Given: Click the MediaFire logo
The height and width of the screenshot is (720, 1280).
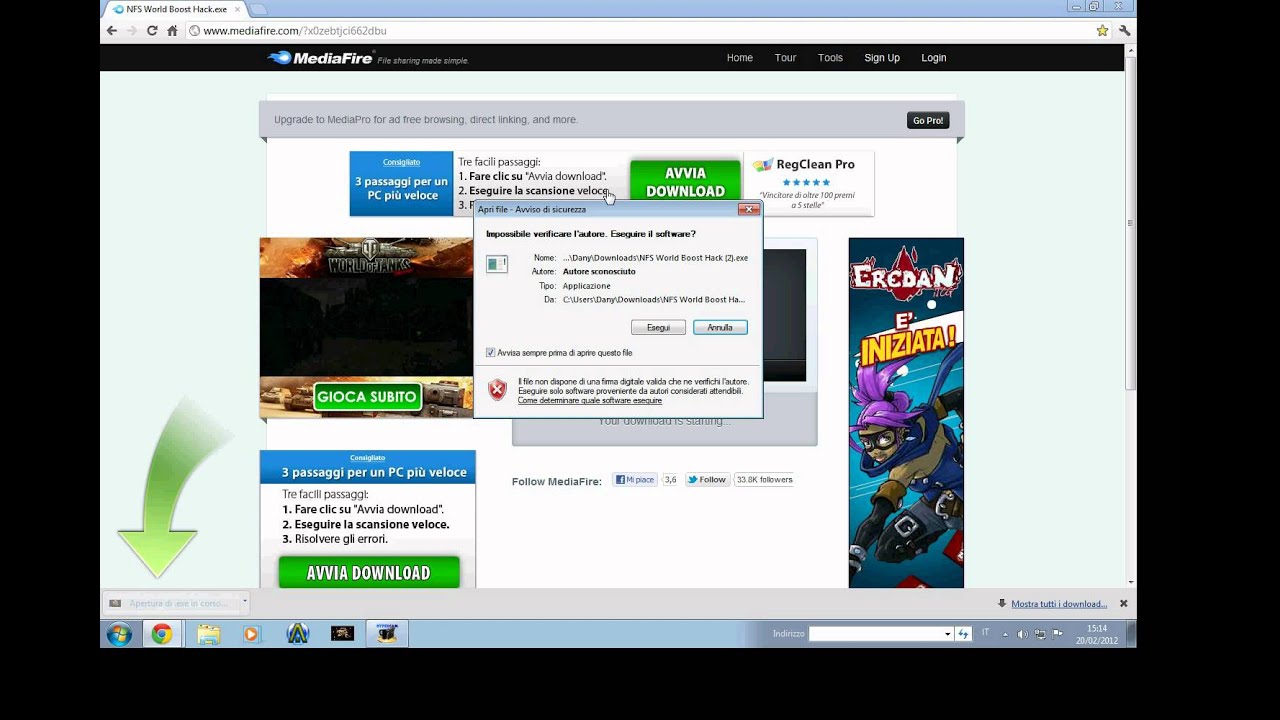Looking at the screenshot, I should [x=319, y=58].
